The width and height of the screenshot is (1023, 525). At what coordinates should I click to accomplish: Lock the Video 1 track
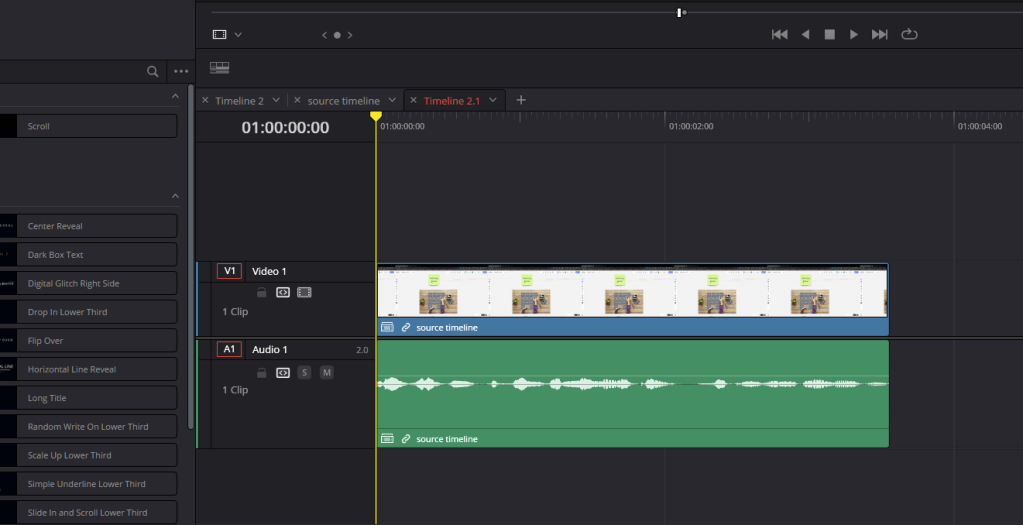262,293
